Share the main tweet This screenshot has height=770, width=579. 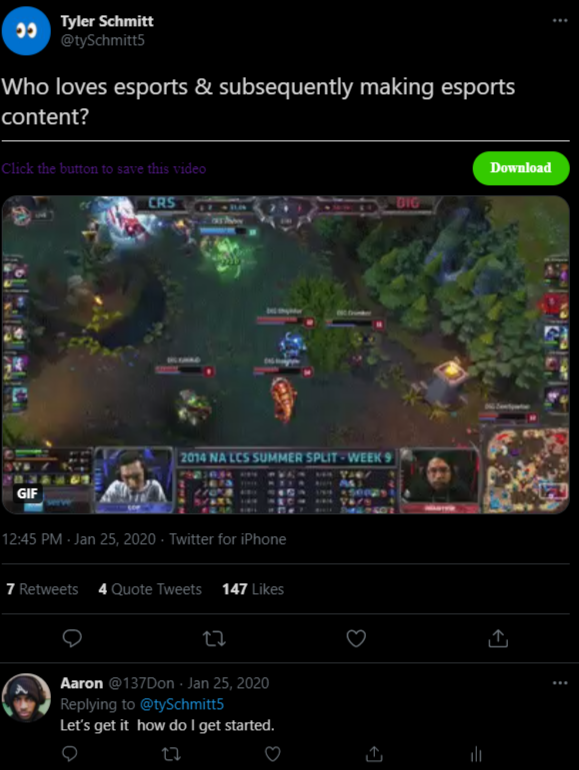pos(498,638)
